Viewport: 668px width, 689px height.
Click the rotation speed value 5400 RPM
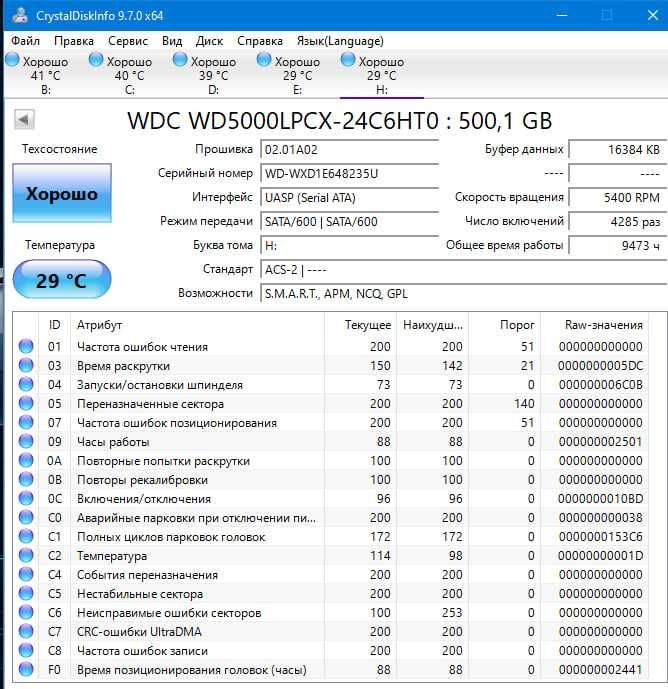click(618, 198)
